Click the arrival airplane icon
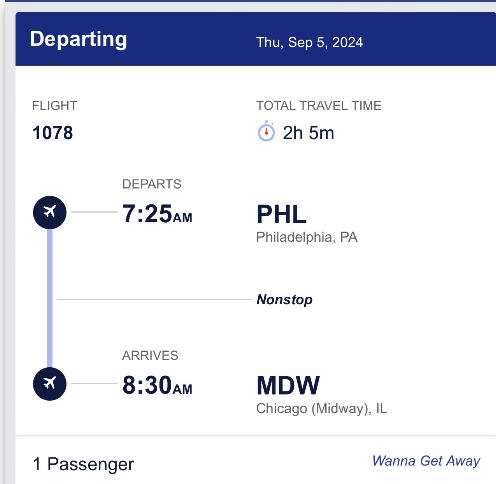 click(x=50, y=384)
